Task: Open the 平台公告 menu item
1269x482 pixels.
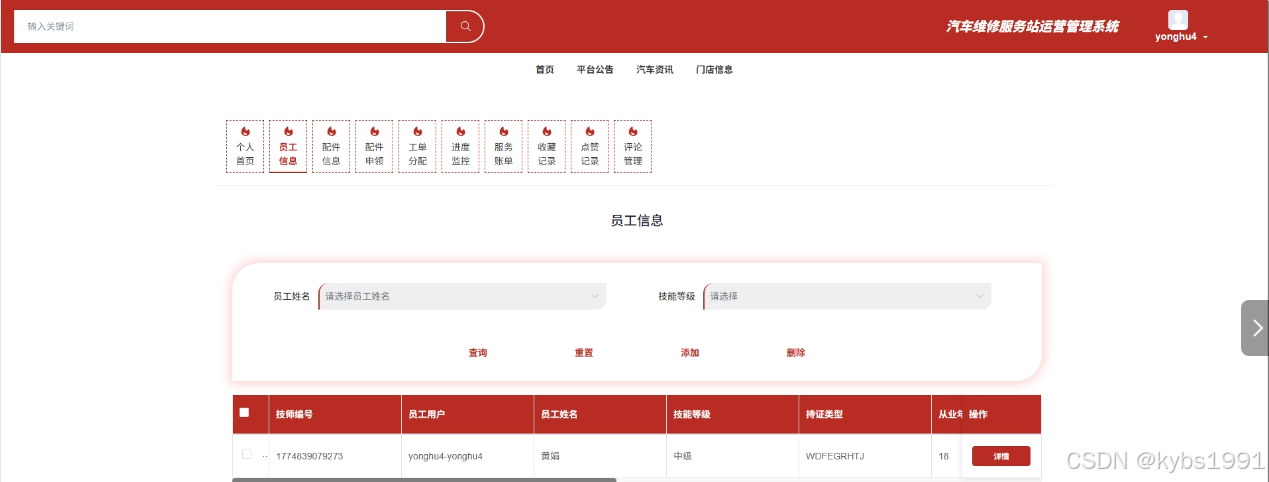Action: pos(595,70)
